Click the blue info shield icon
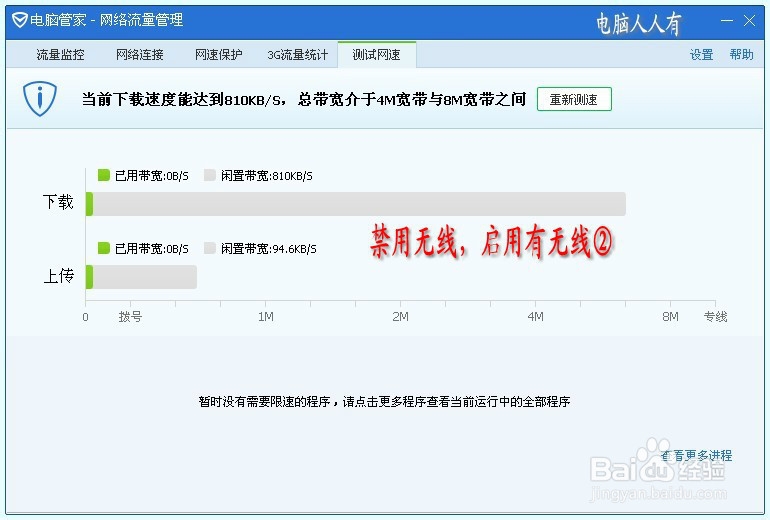 [40, 99]
